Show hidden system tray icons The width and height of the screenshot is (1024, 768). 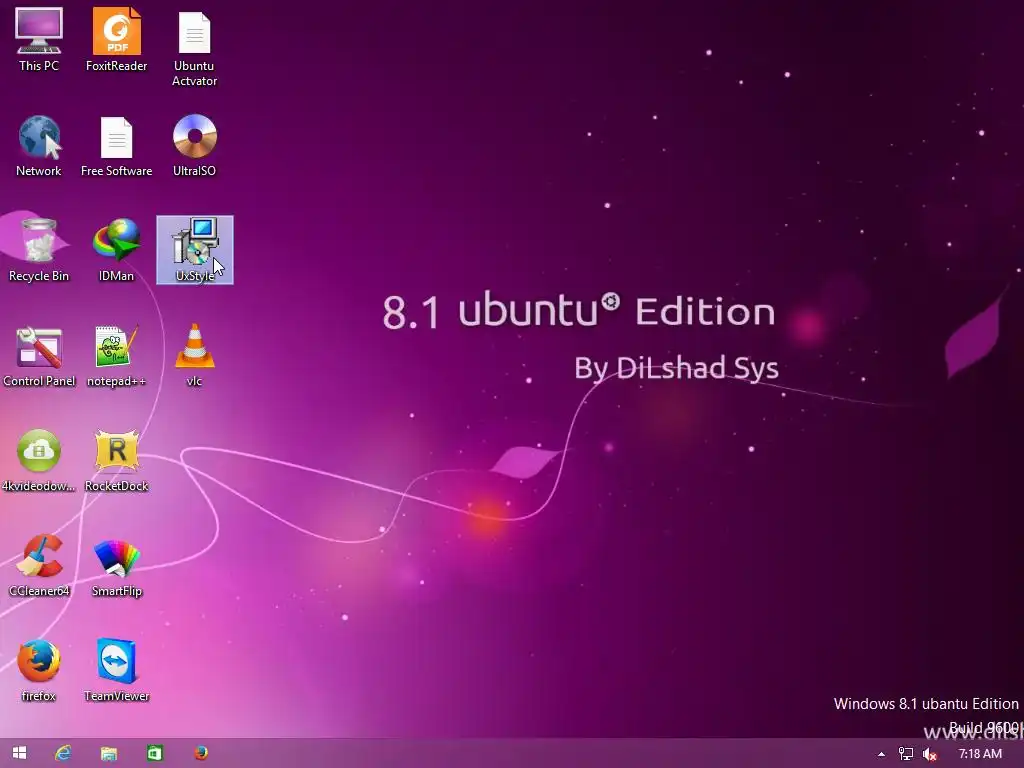pos(881,754)
